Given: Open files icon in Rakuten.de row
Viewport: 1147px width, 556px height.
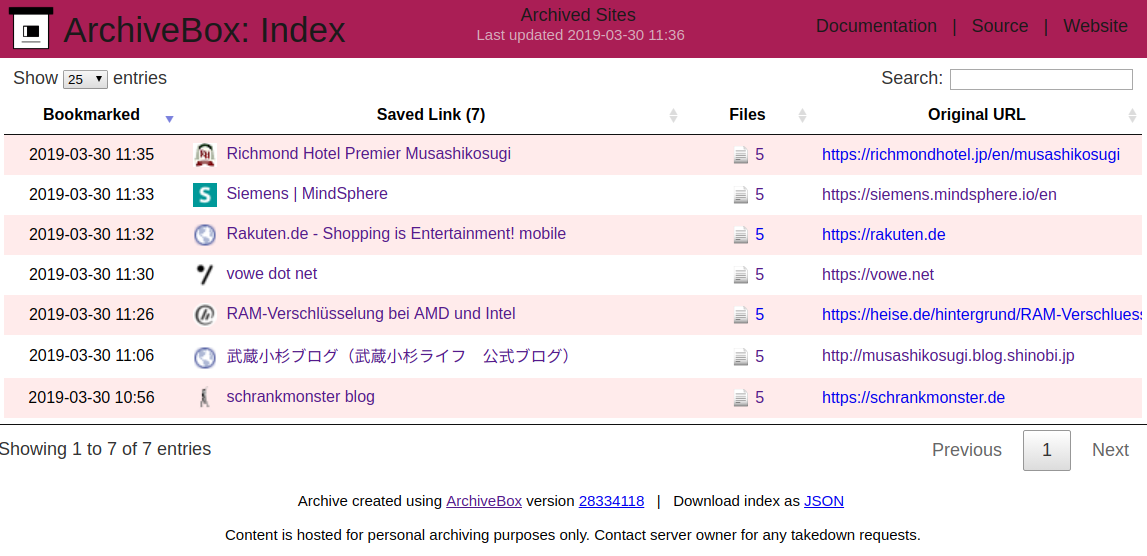Looking at the screenshot, I should click(741, 235).
